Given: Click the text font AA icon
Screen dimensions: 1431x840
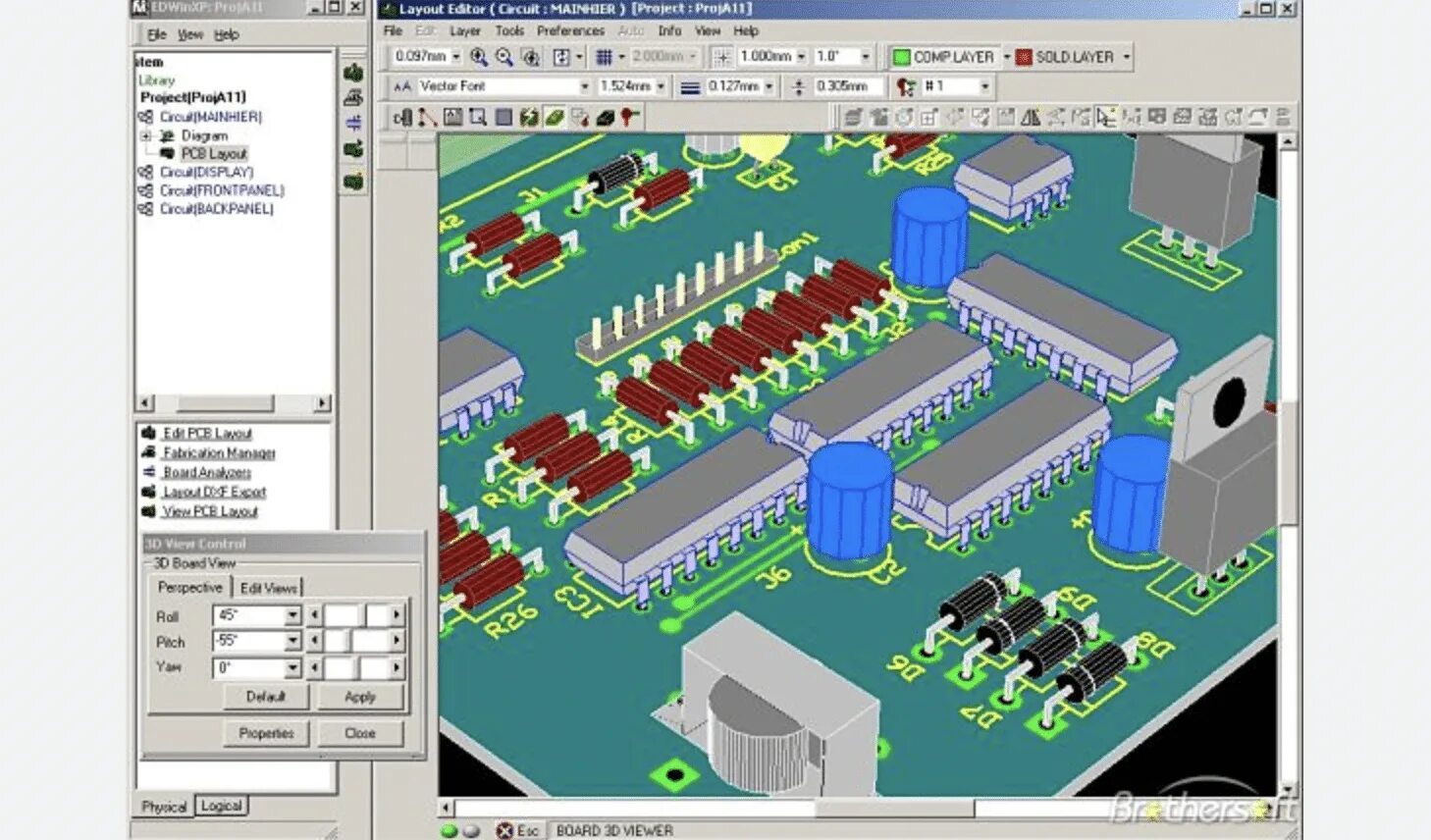Looking at the screenshot, I should (x=401, y=86).
